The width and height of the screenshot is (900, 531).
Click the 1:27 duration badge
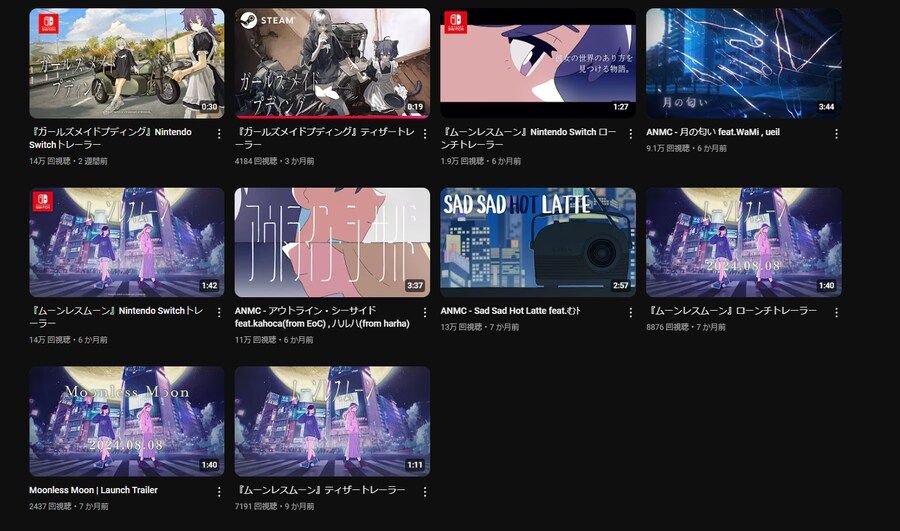tap(620, 107)
